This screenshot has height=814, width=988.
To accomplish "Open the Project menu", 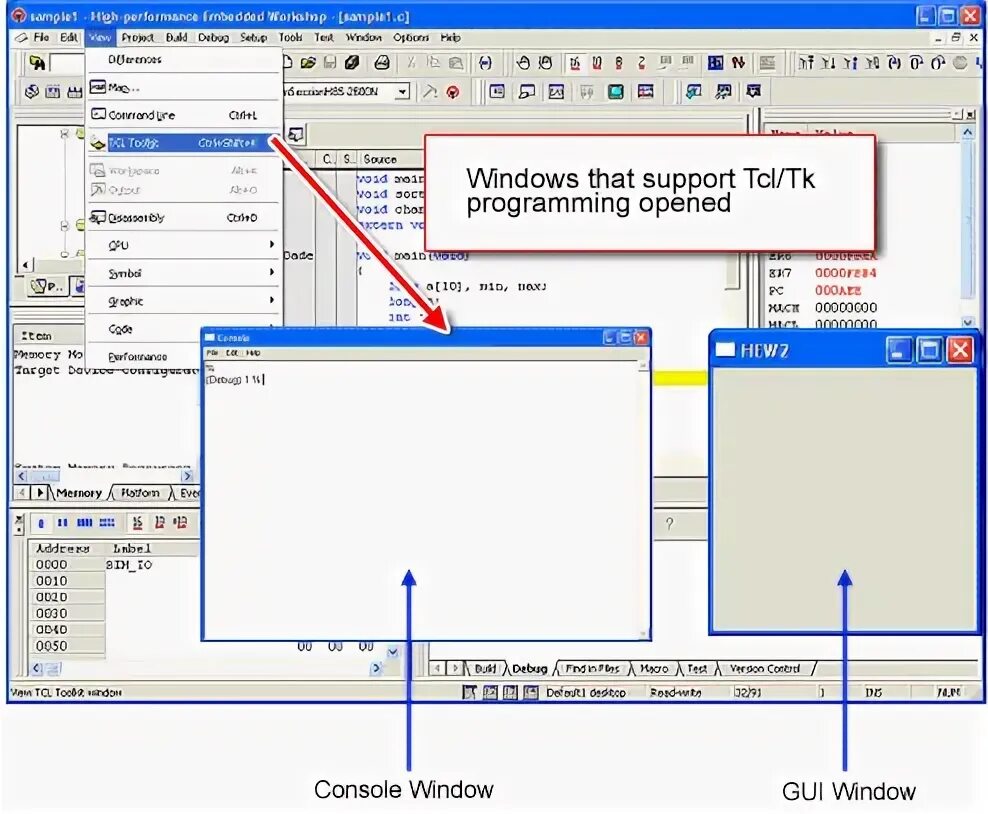I will (137, 38).
